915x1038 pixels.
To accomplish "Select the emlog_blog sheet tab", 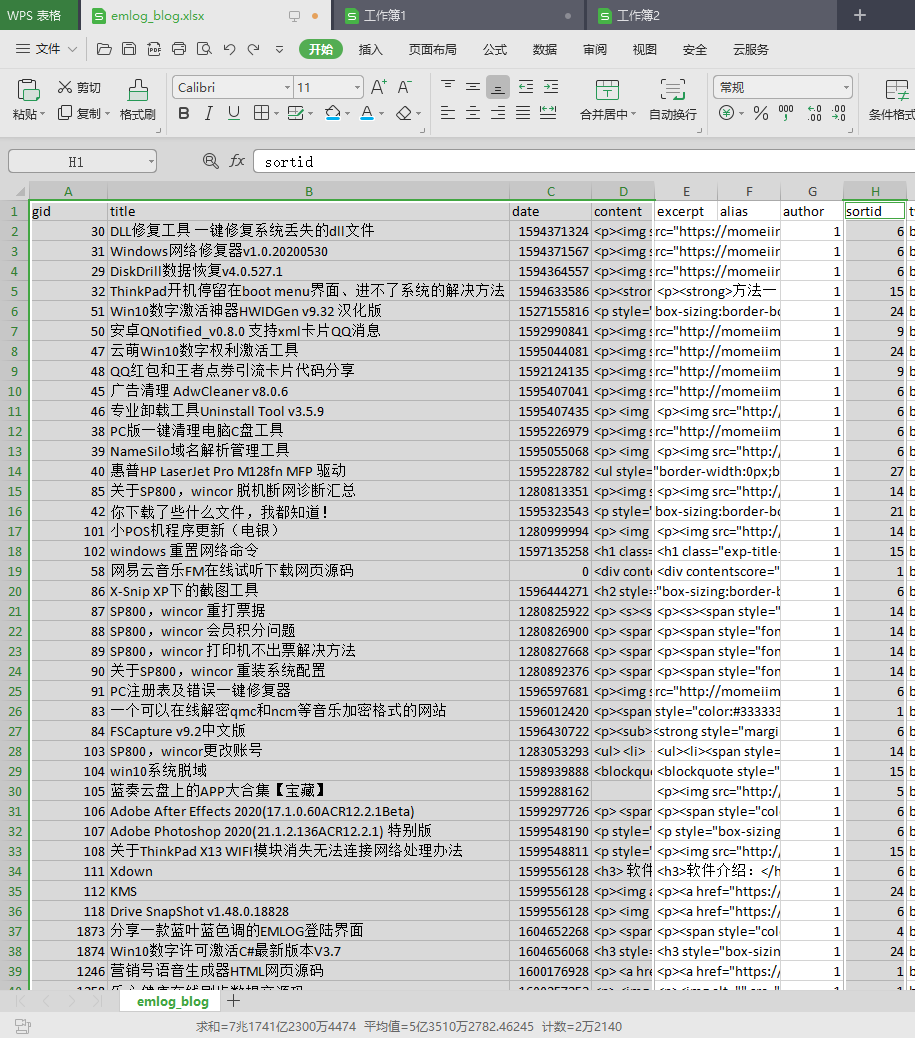I will (173, 1001).
